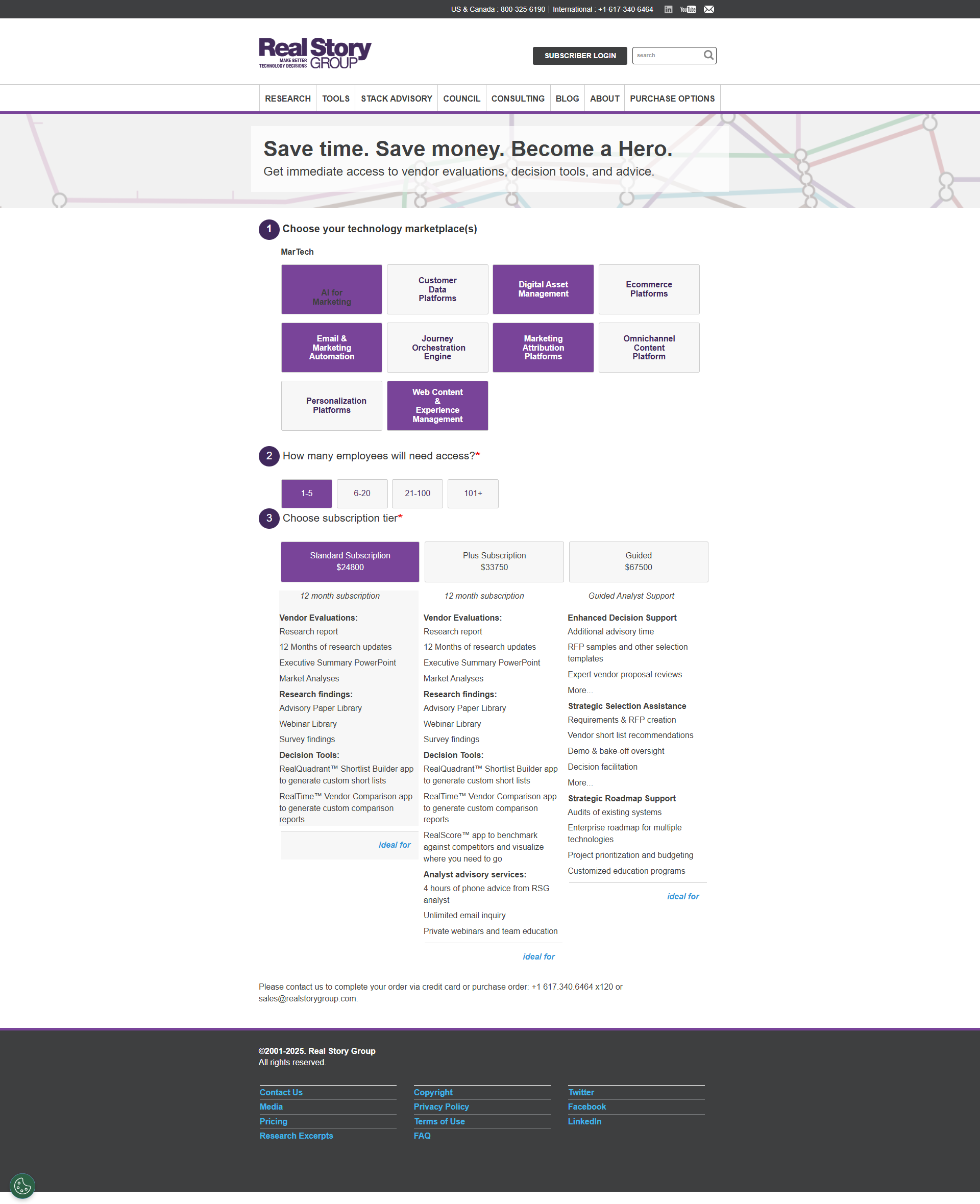Screen dimensions: 980x1204
Task: Open the Research Excerpts footer link
Action: tap(296, 1135)
